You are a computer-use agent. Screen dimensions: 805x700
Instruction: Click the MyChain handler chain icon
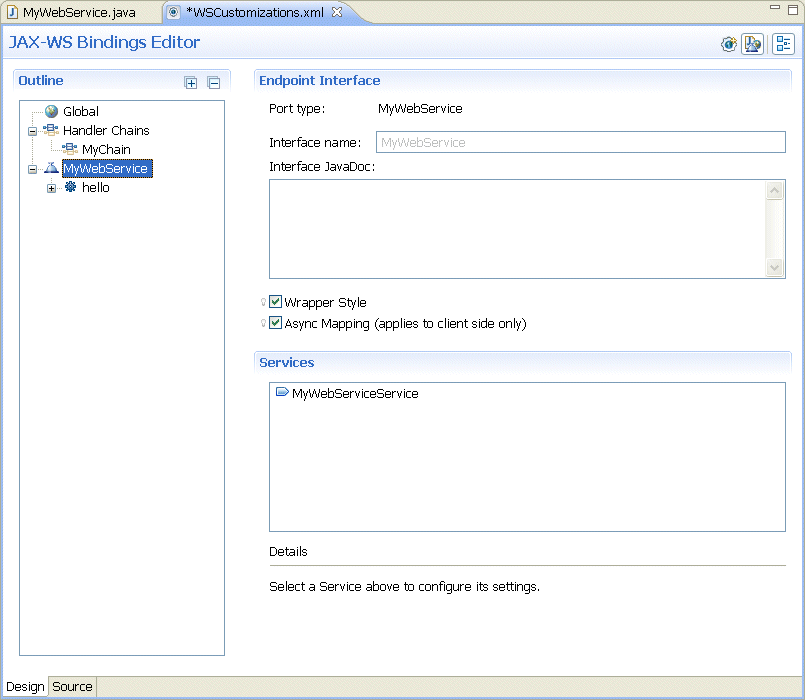click(69, 149)
